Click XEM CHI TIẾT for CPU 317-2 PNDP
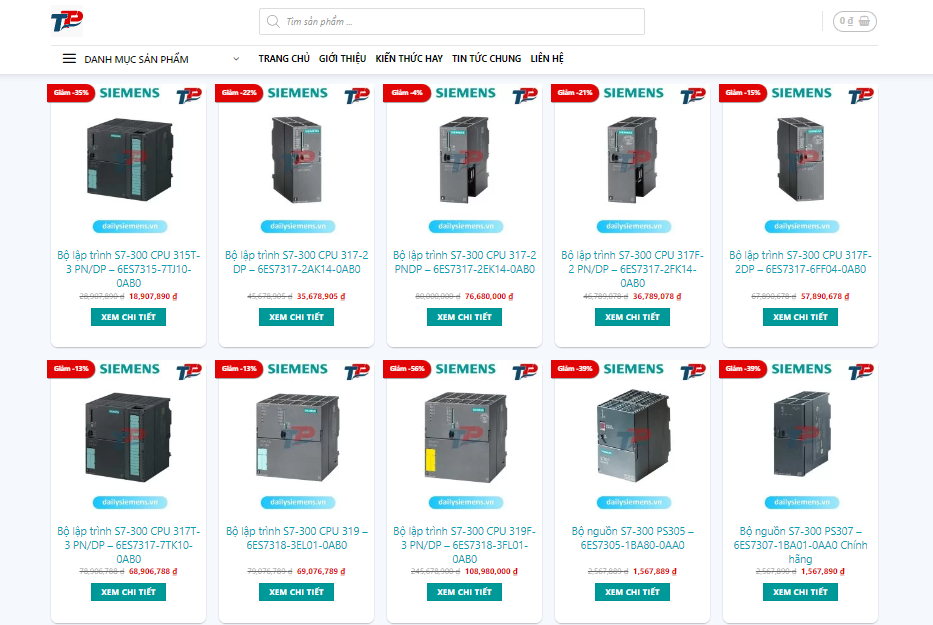The height and width of the screenshot is (625, 933). tap(464, 317)
